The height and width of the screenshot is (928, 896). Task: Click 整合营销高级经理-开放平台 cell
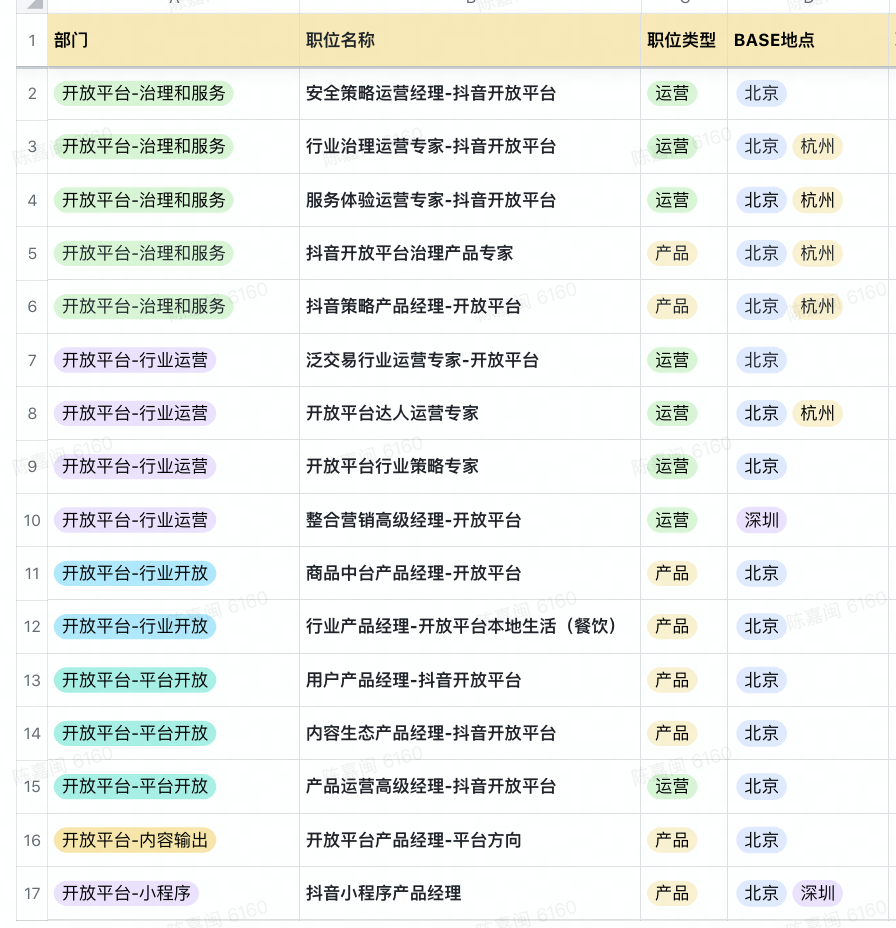470,520
